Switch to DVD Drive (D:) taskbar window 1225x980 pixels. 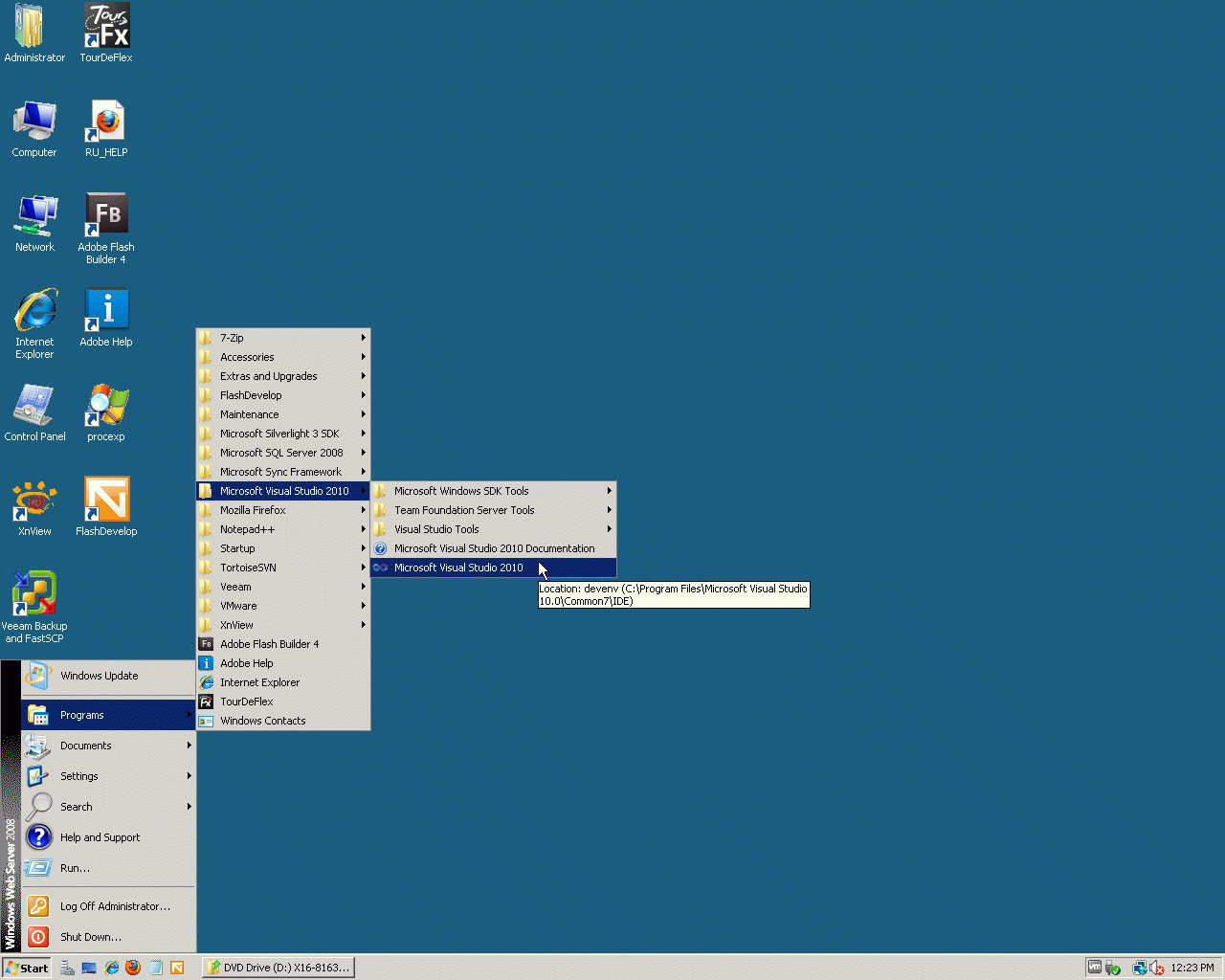tap(278, 968)
